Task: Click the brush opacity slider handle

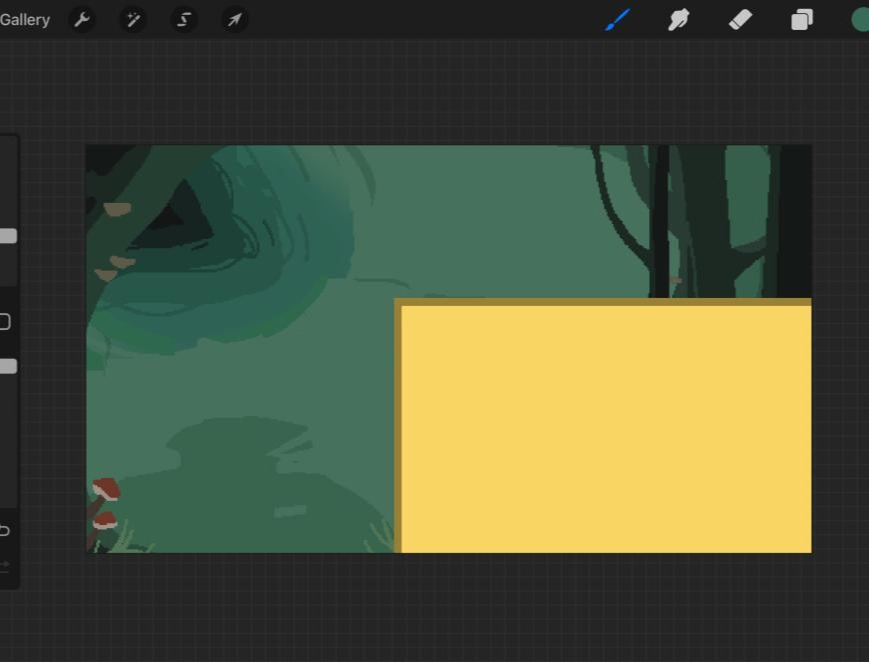Action: [8, 366]
